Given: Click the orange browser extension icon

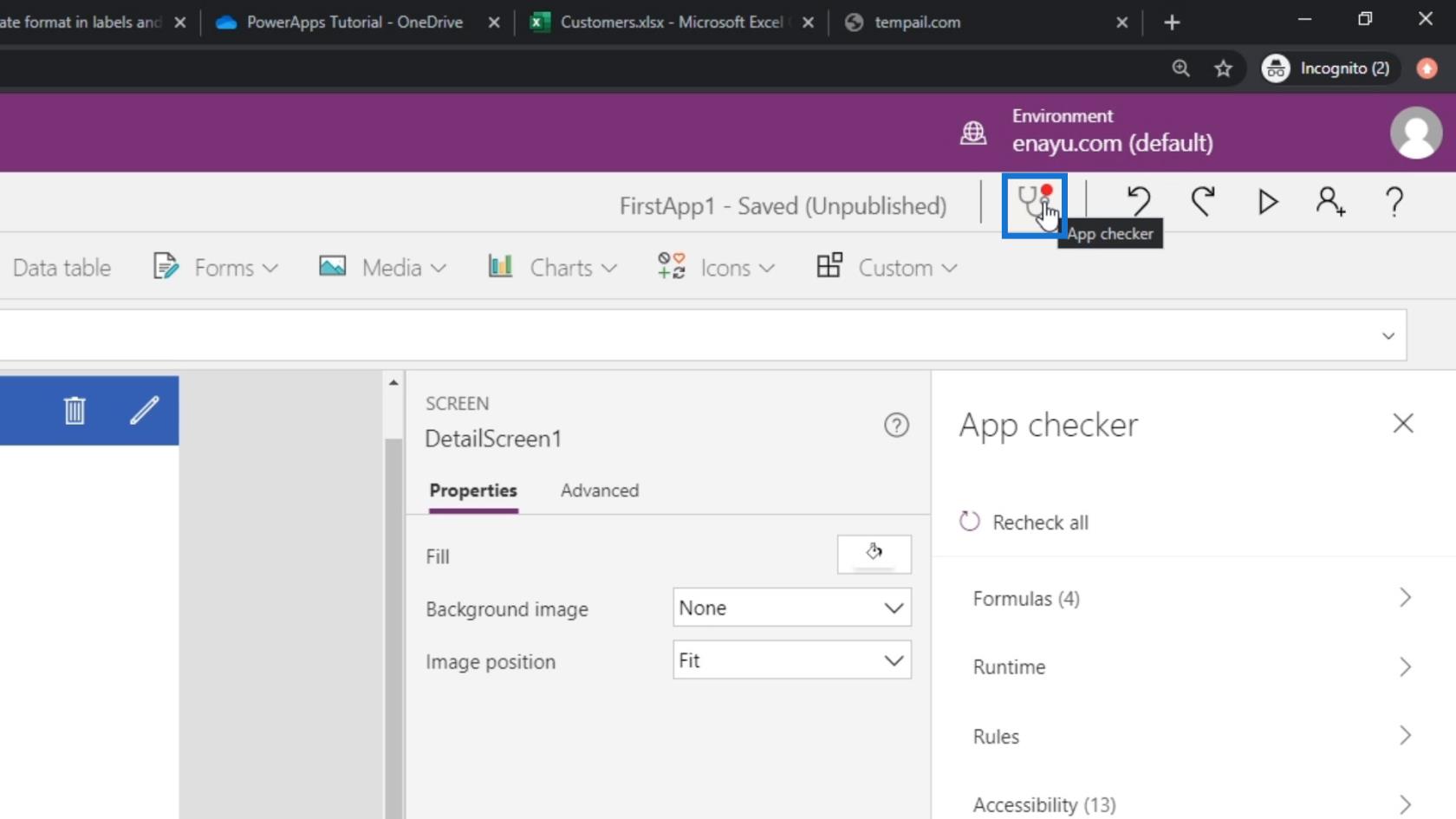Looking at the screenshot, I should (x=1427, y=68).
